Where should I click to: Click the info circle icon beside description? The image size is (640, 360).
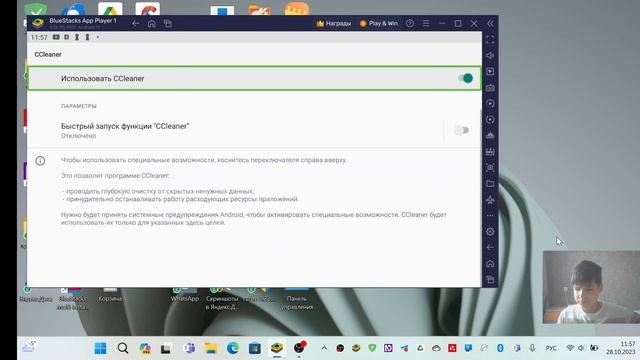pos(40,161)
